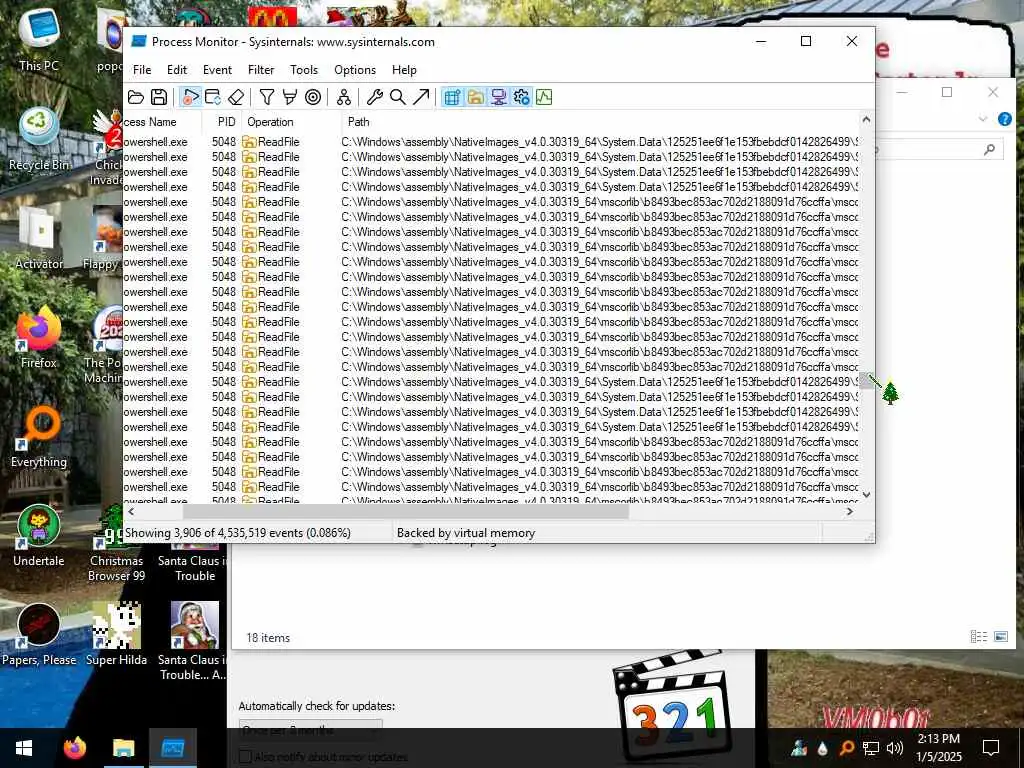Toggle Show Profiling Events
The height and width of the screenshot is (768, 1024).
point(544,97)
